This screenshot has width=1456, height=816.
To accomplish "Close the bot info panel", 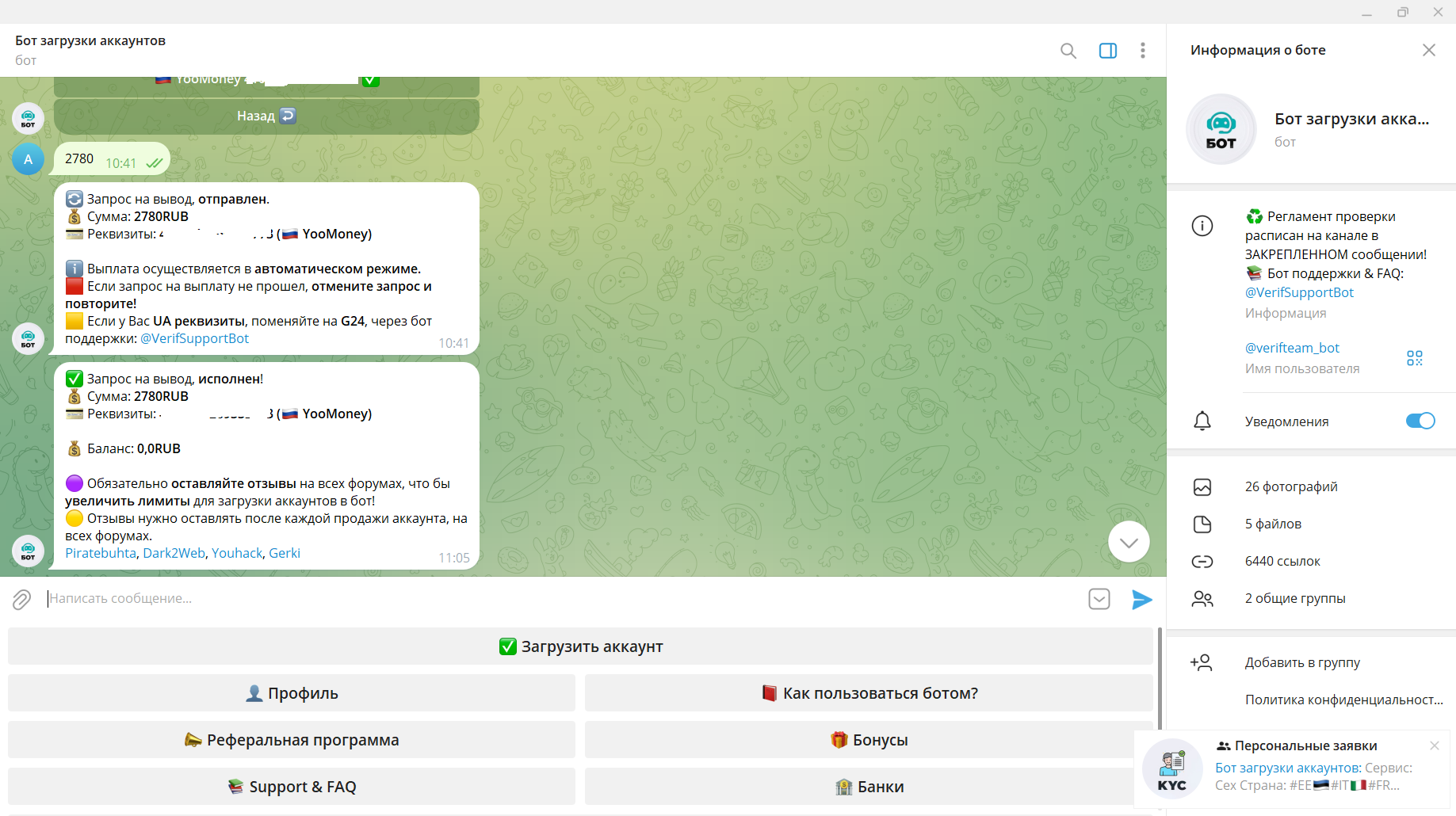I will 1428,50.
